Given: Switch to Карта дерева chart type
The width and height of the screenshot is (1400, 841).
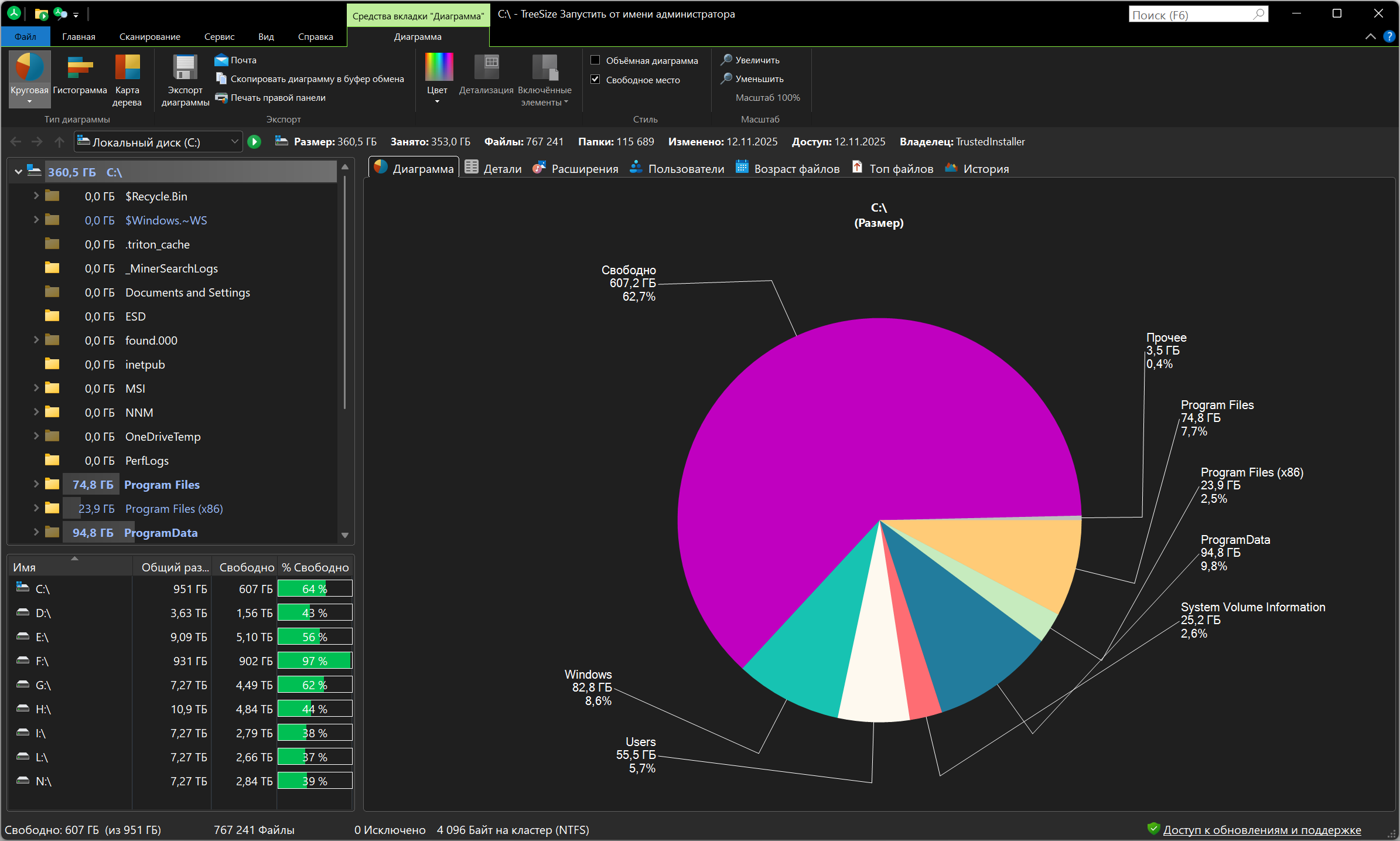Looking at the screenshot, I should click(x=127, y=67).
